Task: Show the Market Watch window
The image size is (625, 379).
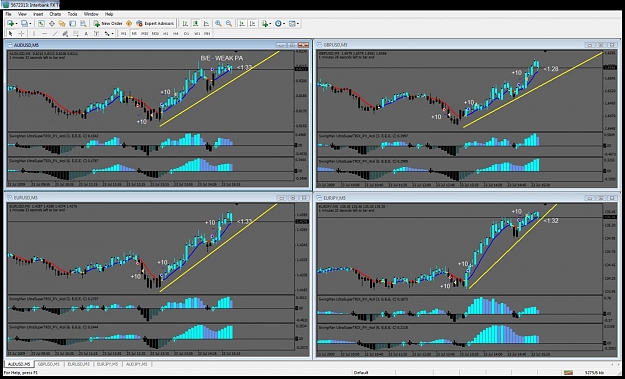Action: [x=41, y=24]
